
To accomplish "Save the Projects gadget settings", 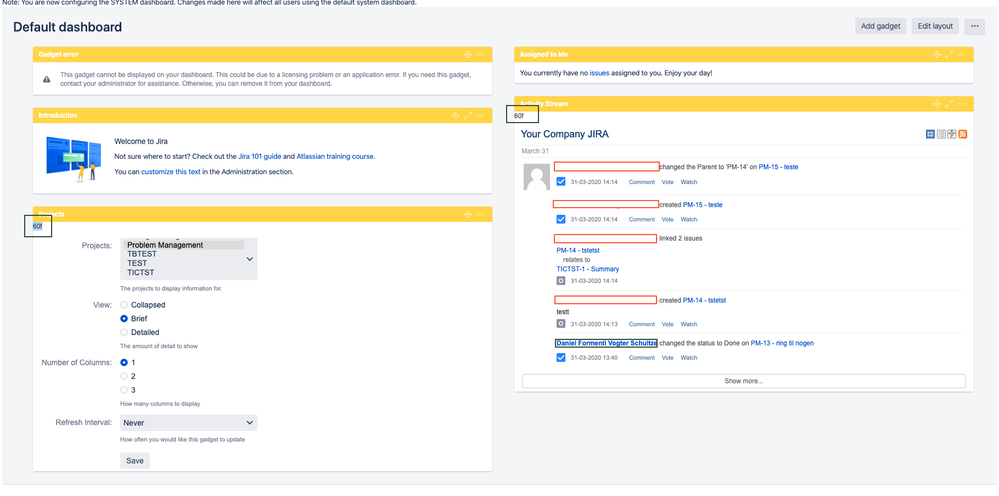I will tap(135, 461).
